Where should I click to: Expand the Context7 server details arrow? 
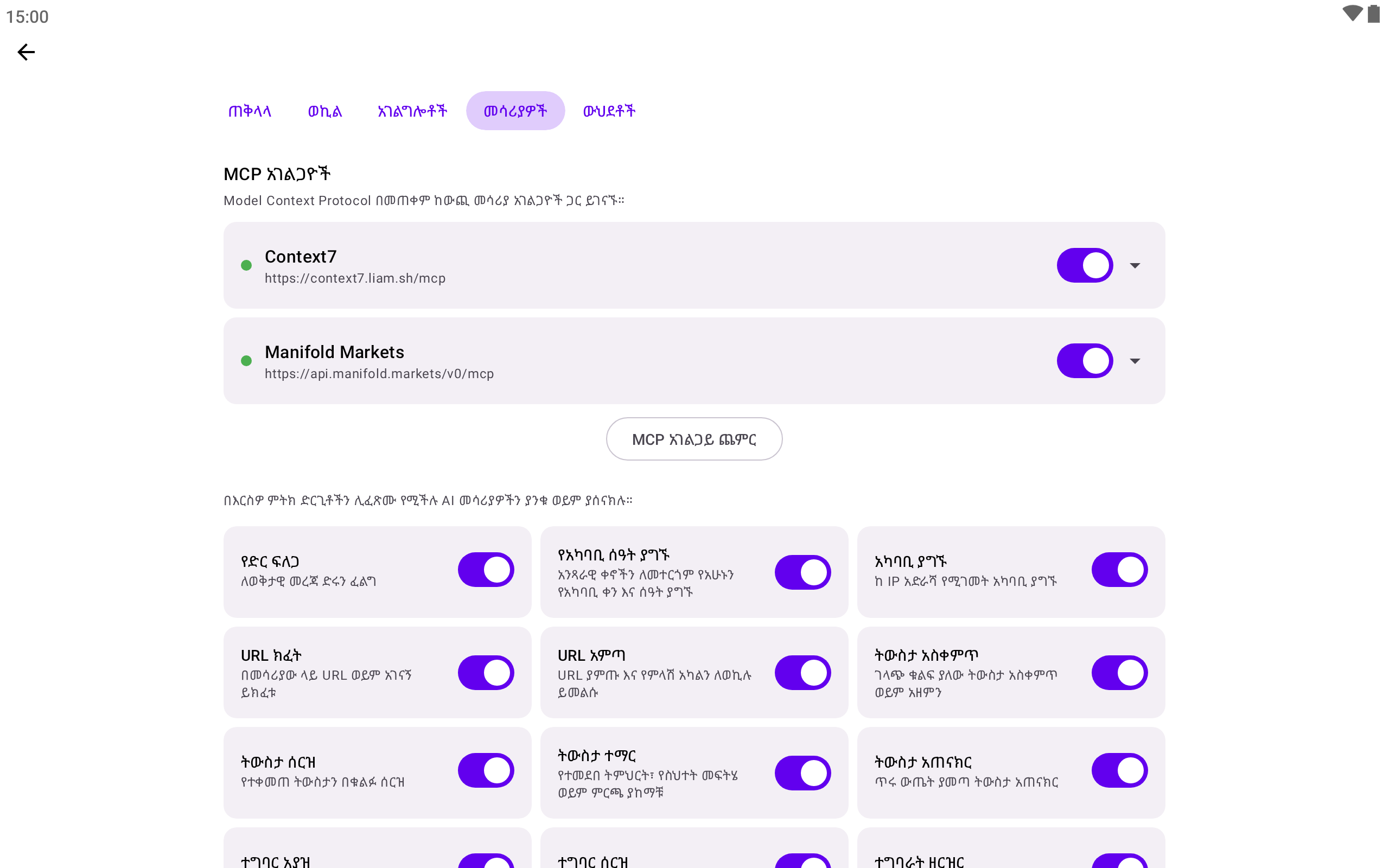tap(1135, 265)
